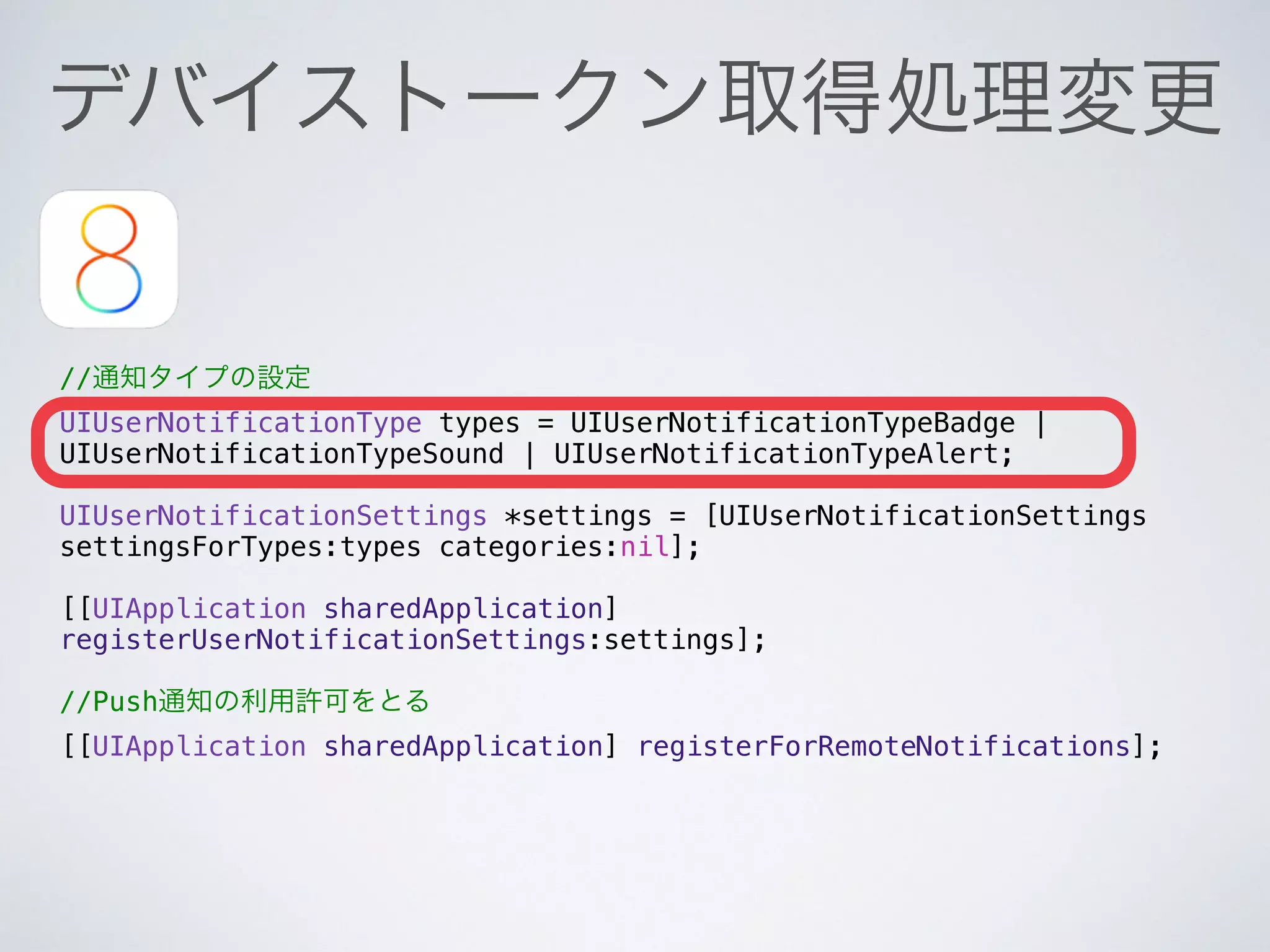Click the UIUserNotificationTypeSound constant
Viewport: 1270px width, 952px height.
[282, 454]
